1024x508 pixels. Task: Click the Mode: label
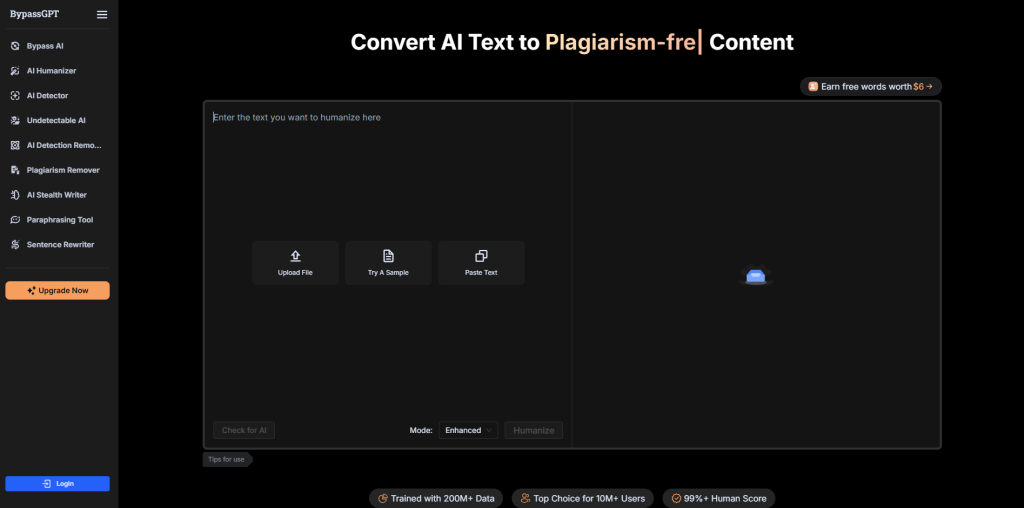point(421,430)
